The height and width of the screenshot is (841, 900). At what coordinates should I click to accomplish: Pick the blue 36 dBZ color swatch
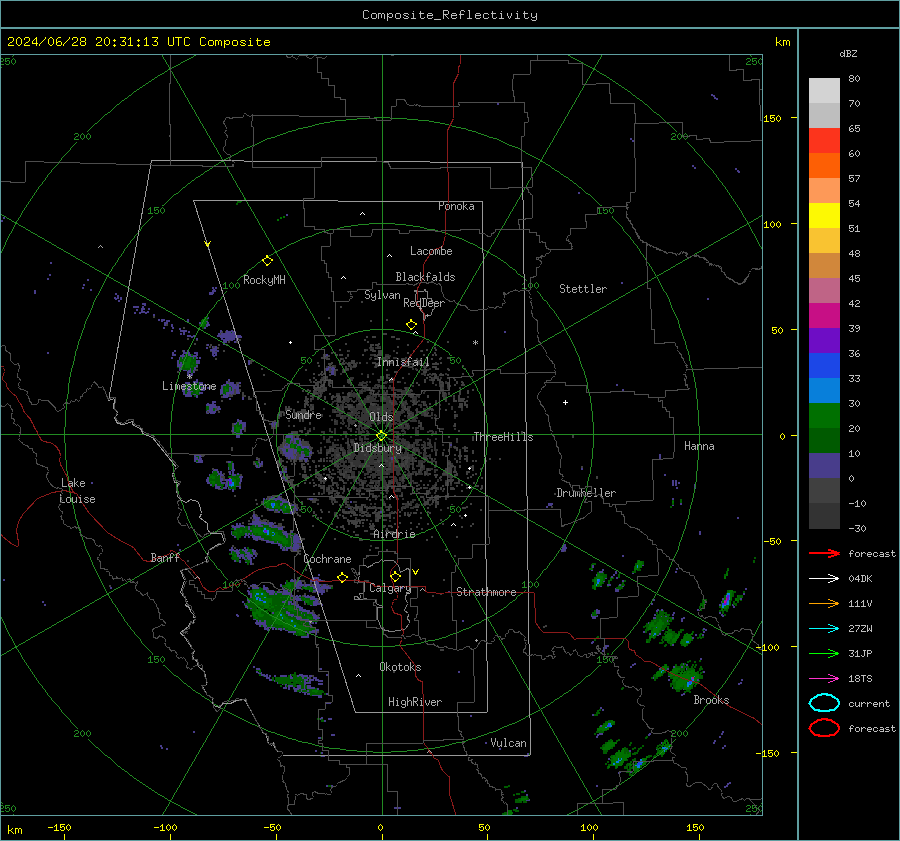pyautogui.click(x=824, y=366)
